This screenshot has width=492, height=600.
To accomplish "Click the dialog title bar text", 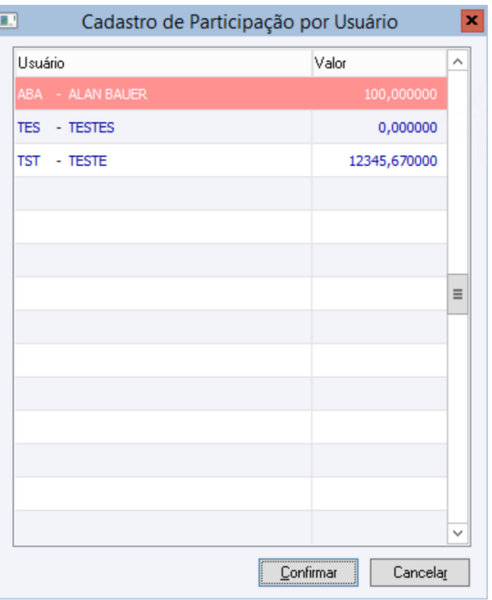I will pos(239,22).
